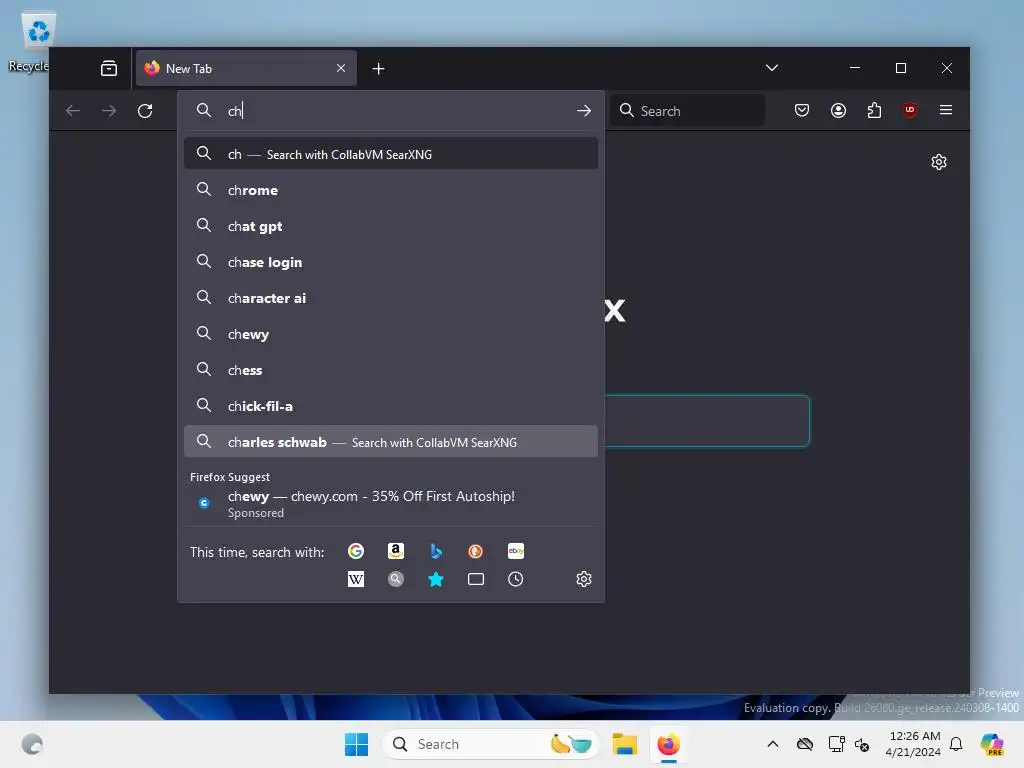Focus the address bar text field
The height and width of the screenshot is (768, 1024).
point(398,110)
